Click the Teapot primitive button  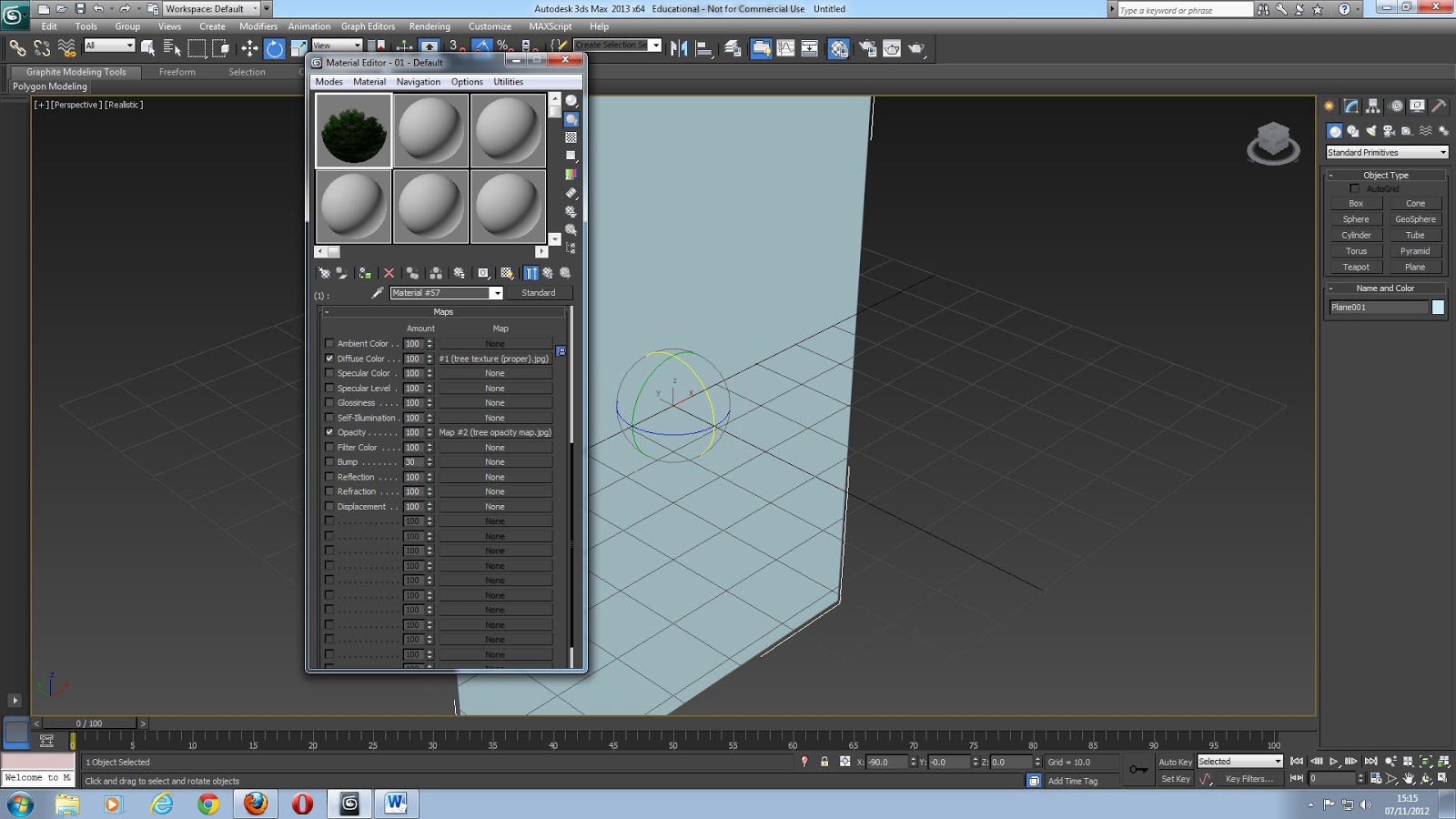(x=1355, y=266)
